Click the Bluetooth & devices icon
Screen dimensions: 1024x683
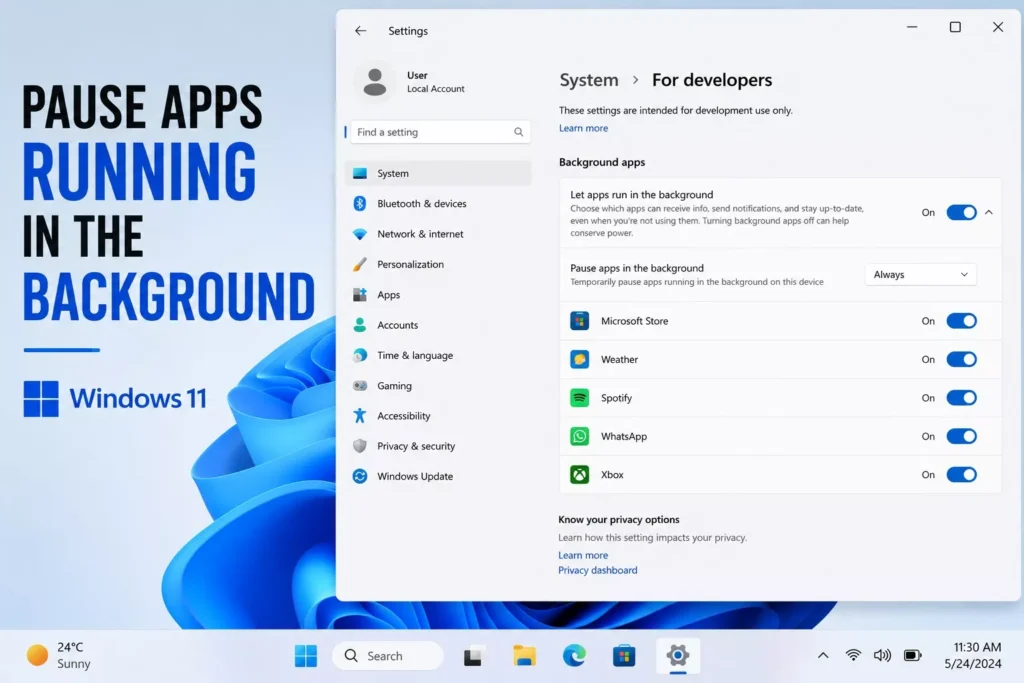tap(360, 204)
